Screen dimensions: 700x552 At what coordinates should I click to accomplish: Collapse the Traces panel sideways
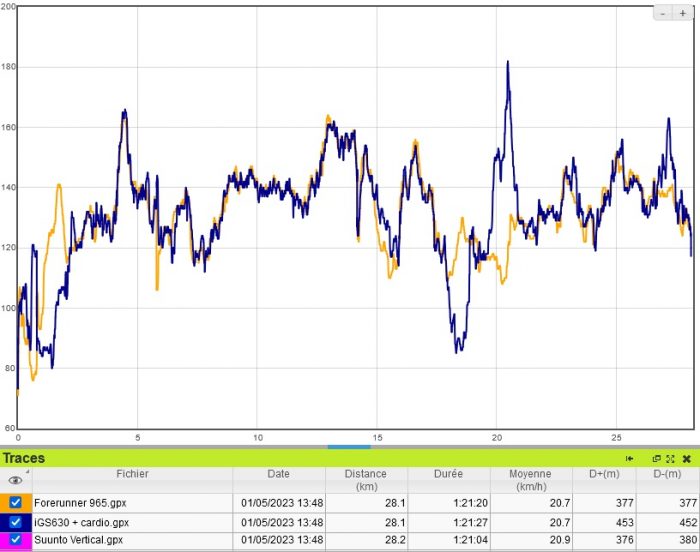pyautogui.click(x=630, y=458)
